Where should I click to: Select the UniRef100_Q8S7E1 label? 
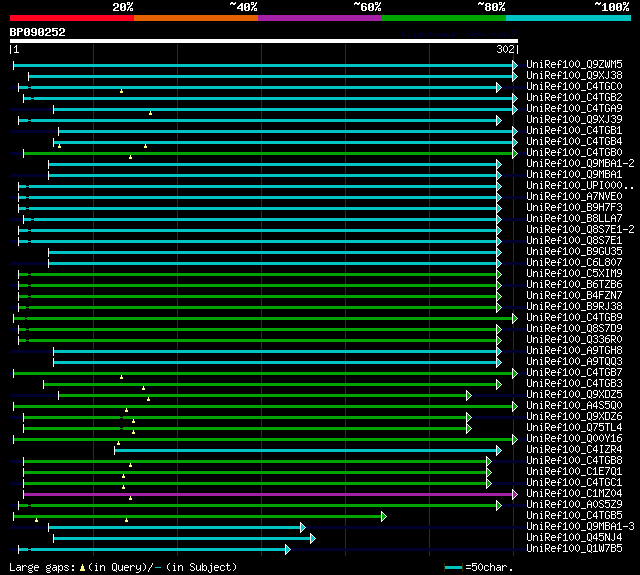574,241
